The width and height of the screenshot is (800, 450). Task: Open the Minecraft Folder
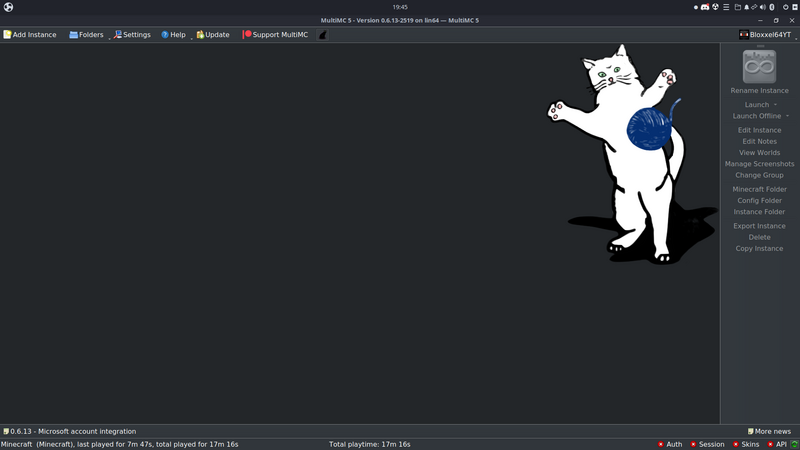tap(759, 189)
